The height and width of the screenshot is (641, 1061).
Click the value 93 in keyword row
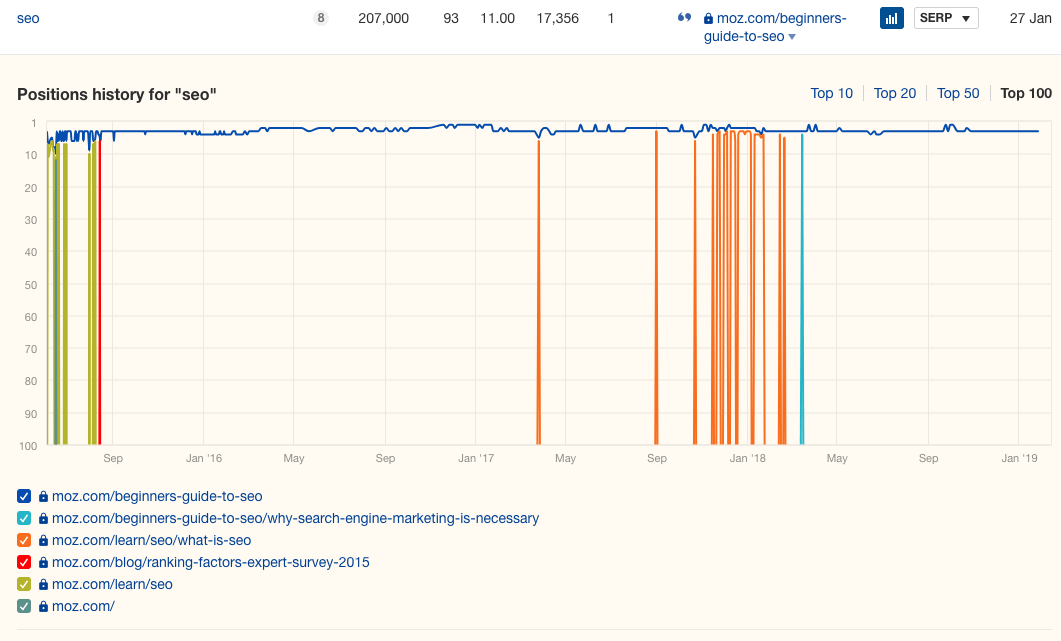pos(451,18)
